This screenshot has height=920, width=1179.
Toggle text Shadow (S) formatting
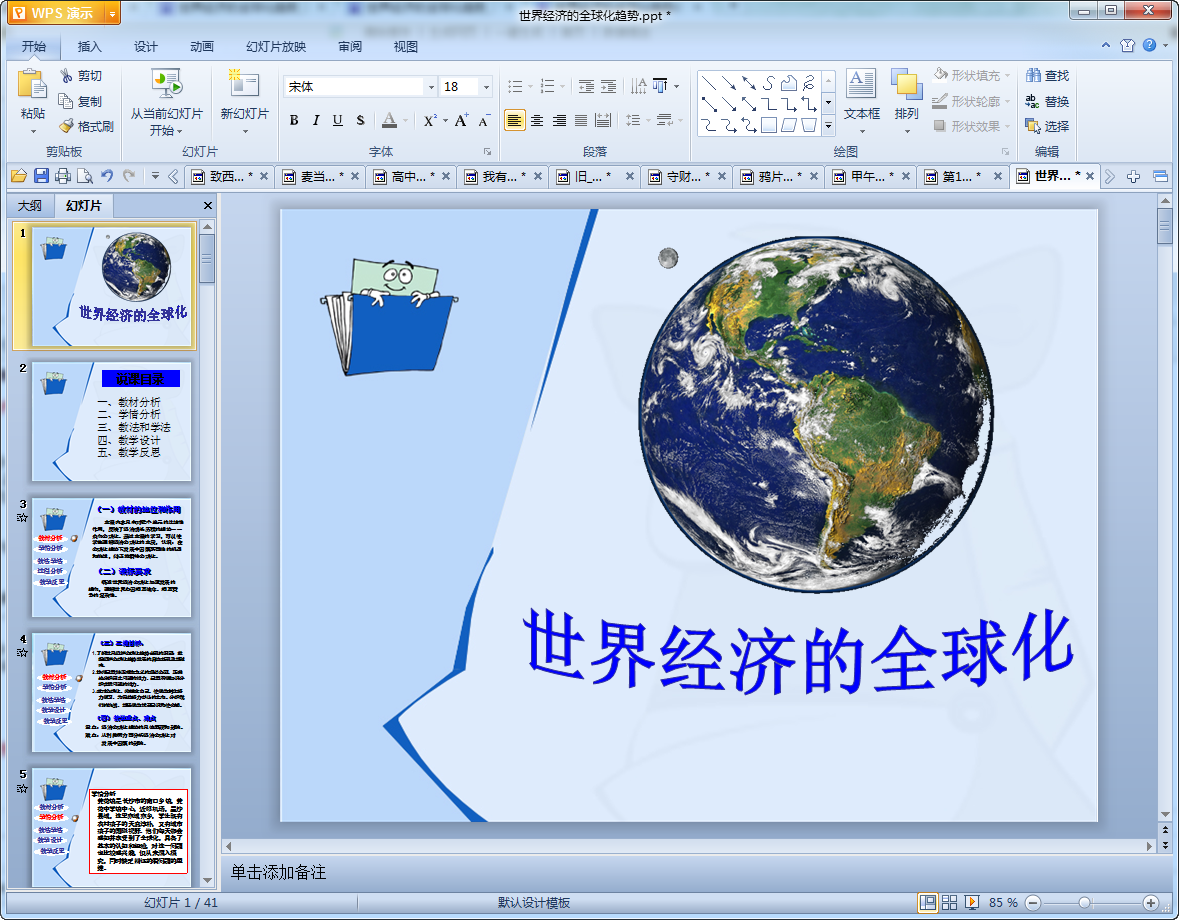point(360,120)
